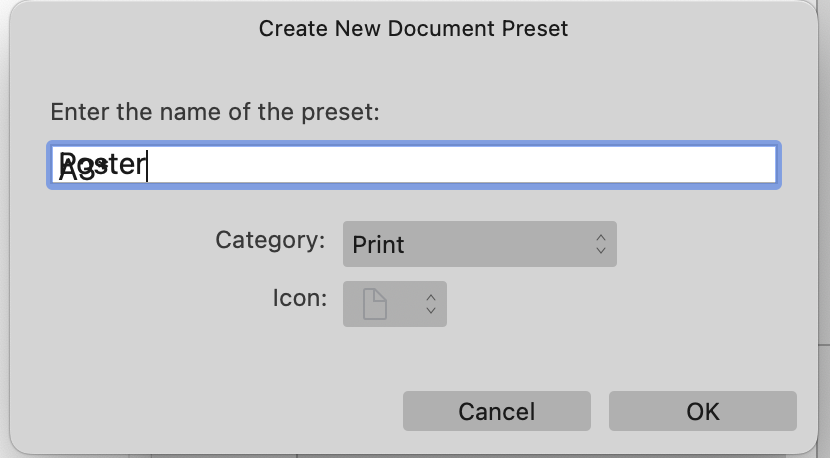Screen dimensions: 830x458
Task: Select the Print text in Category popup
Action: [378, 245]
